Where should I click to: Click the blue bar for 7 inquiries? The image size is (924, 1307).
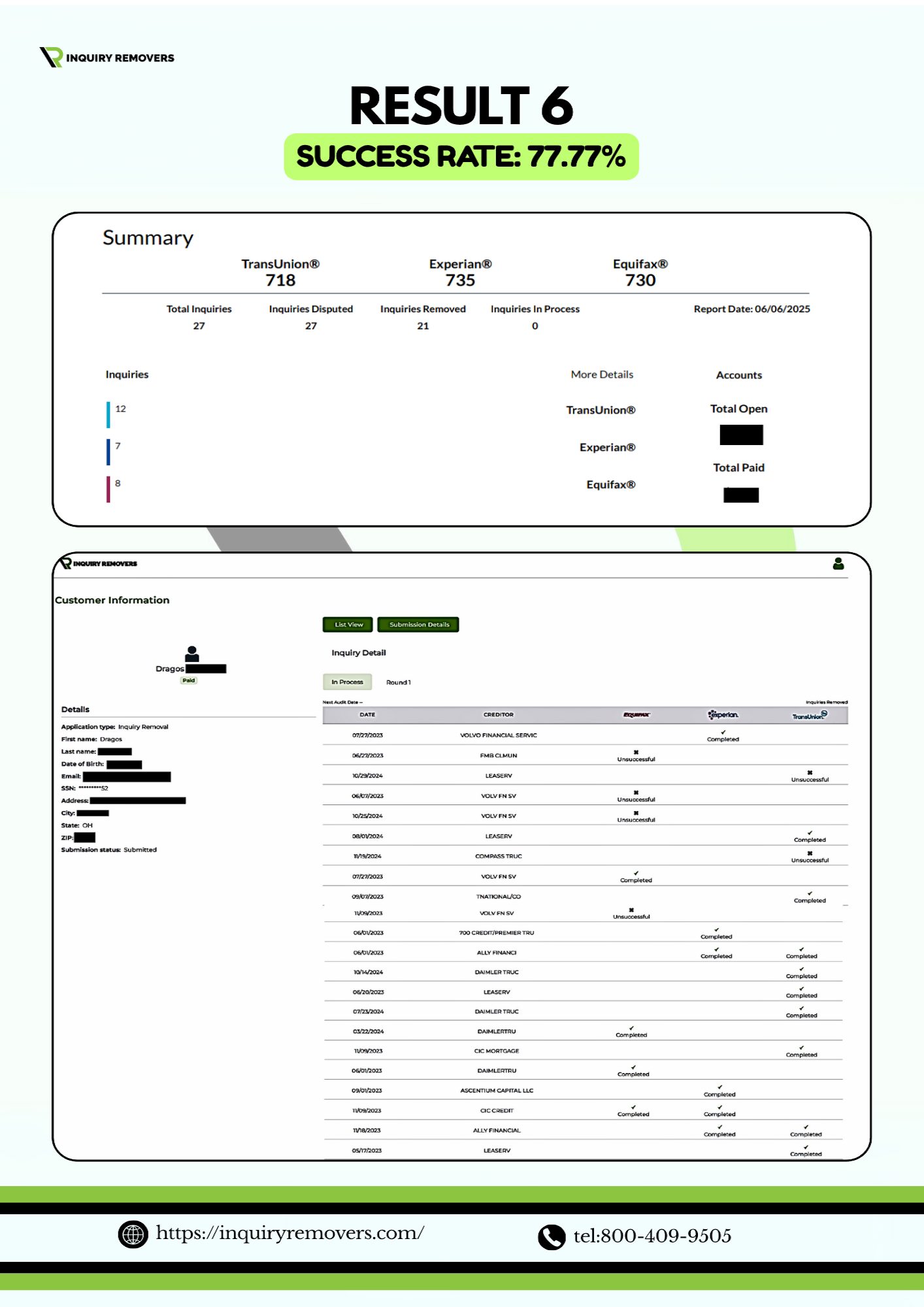click(x=108, y=452)
